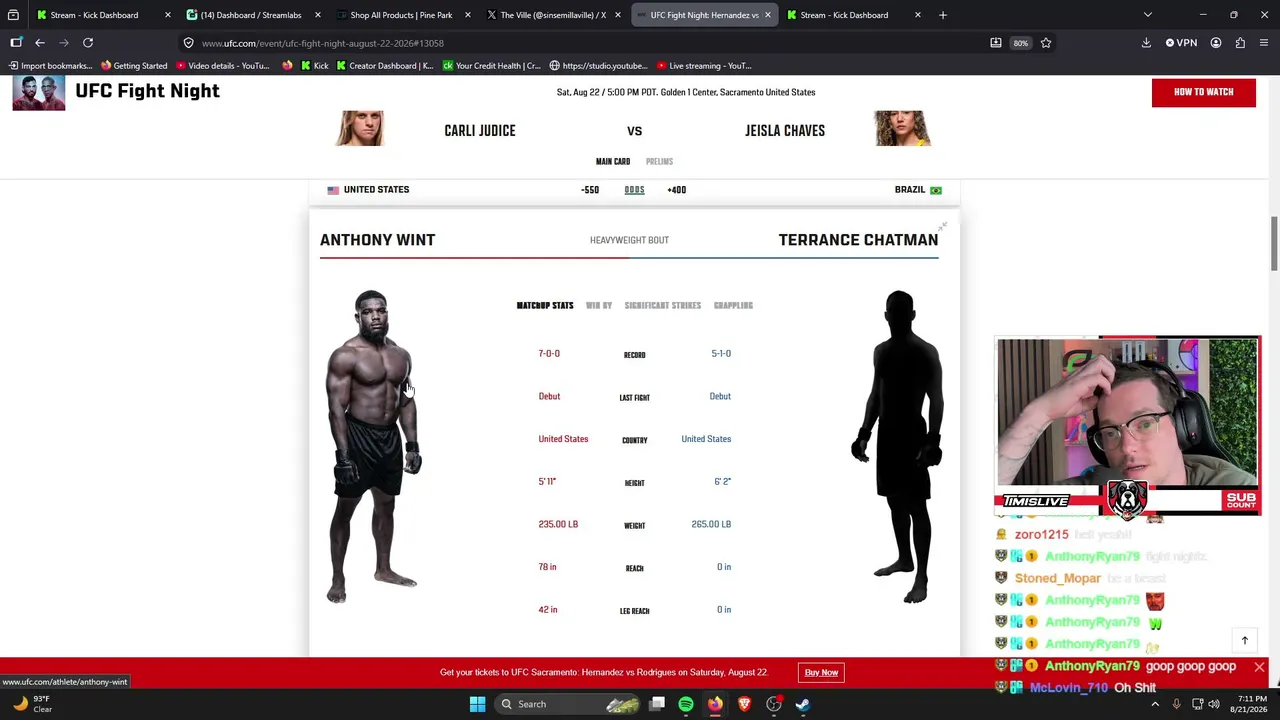Click Anthony Wint's fighter photo
Viewport: 1280px width, 720px height.
[372, 447]
